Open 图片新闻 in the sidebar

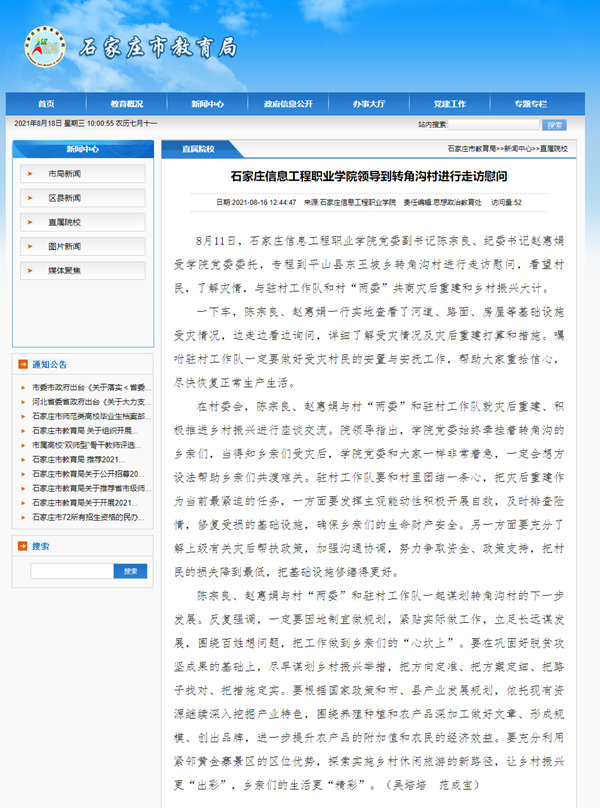(x=65, y=246)
